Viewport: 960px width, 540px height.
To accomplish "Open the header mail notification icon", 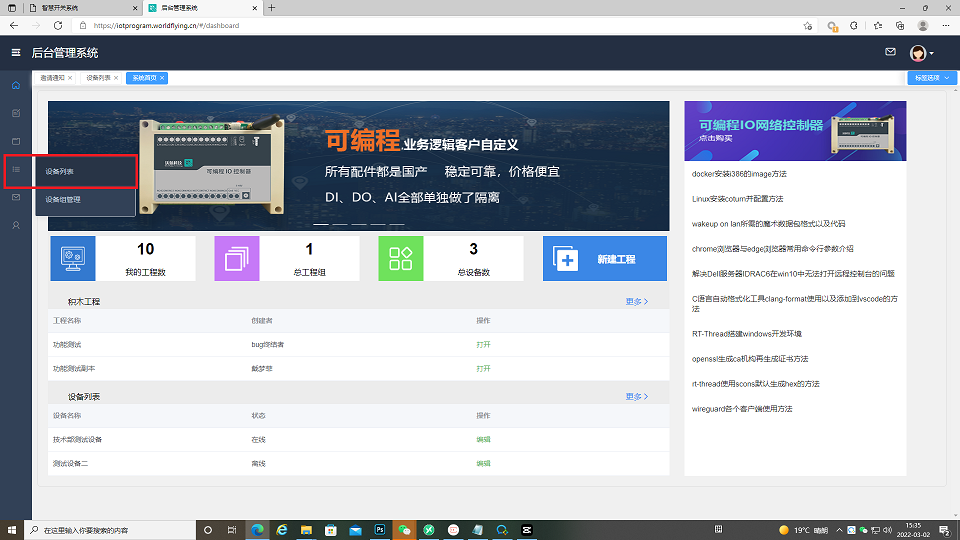I will tap(890, 52).
